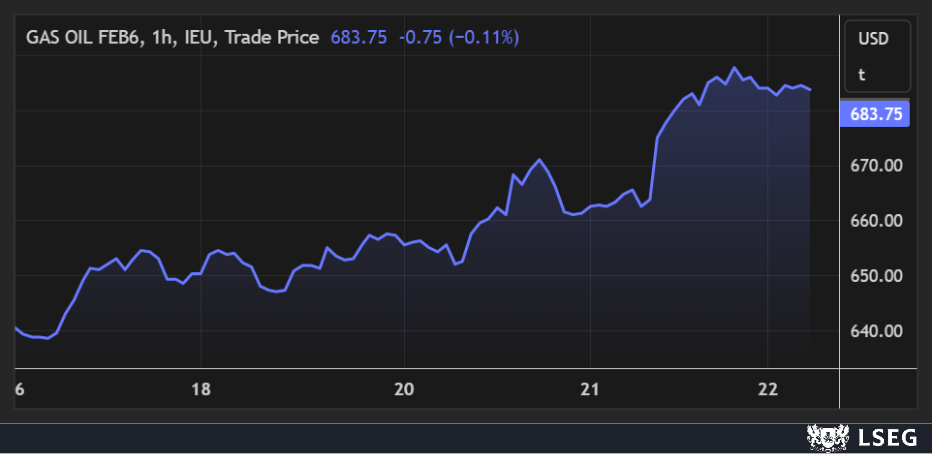The image size is (933, 454).
Task: Click the date 22 on time axis
Action: coord(764,389)
